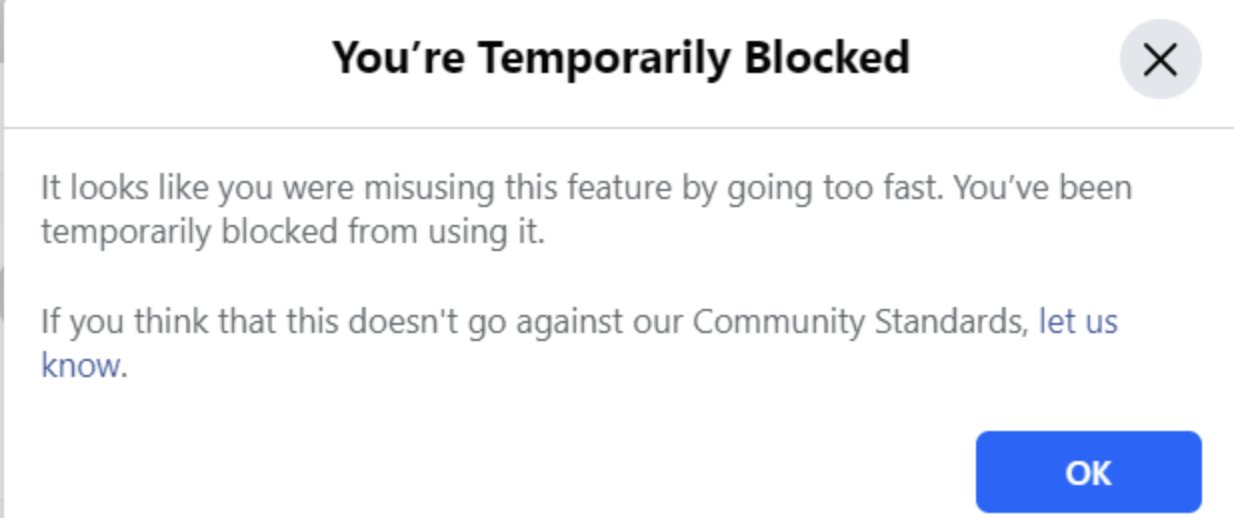Click the circular gray background of X
Screen dimensions: 1234x518
(x=1160, y=60)
